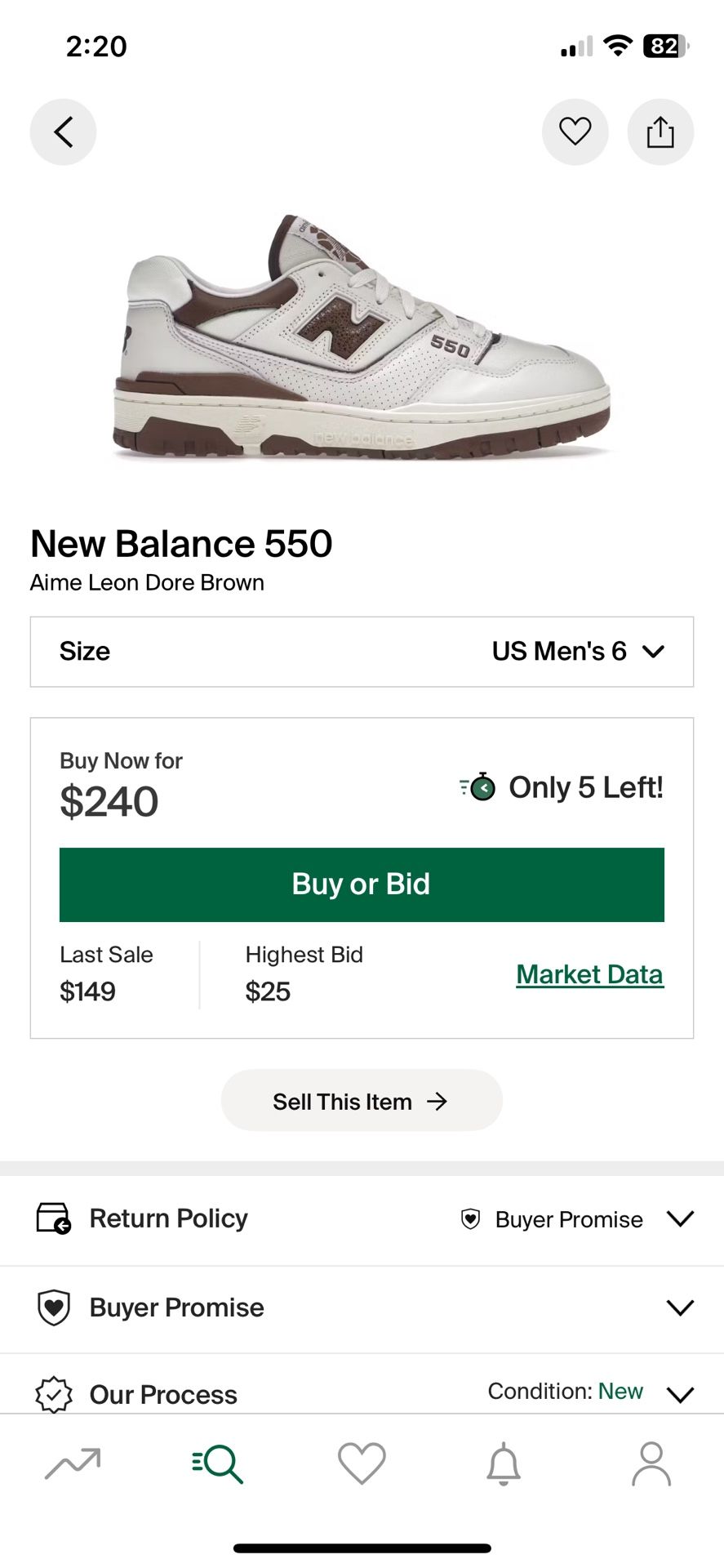This screenshot has height=1568, width=724.
Task: Expand the Buyer Promise section
Action: coord(681,1307)
